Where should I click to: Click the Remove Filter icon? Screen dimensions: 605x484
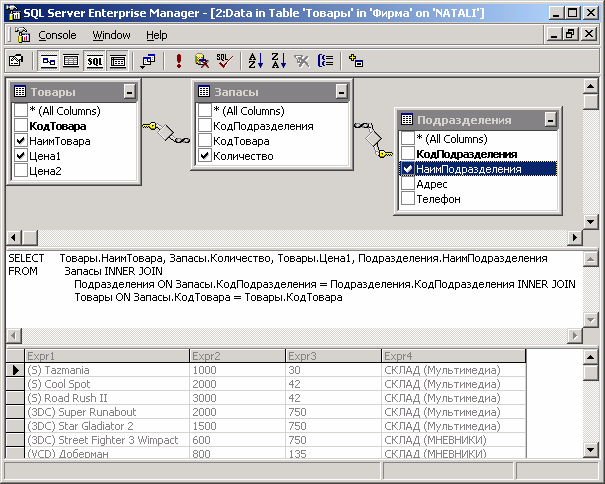coord(302,61)
